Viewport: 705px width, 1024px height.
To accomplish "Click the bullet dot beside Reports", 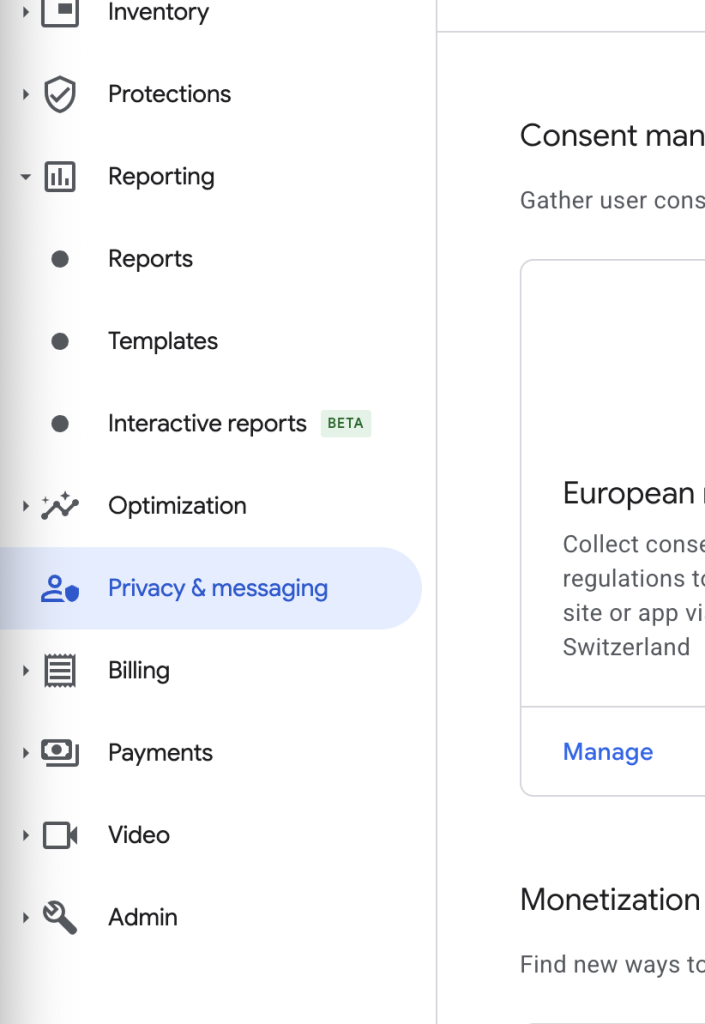I will pos(60,259).
